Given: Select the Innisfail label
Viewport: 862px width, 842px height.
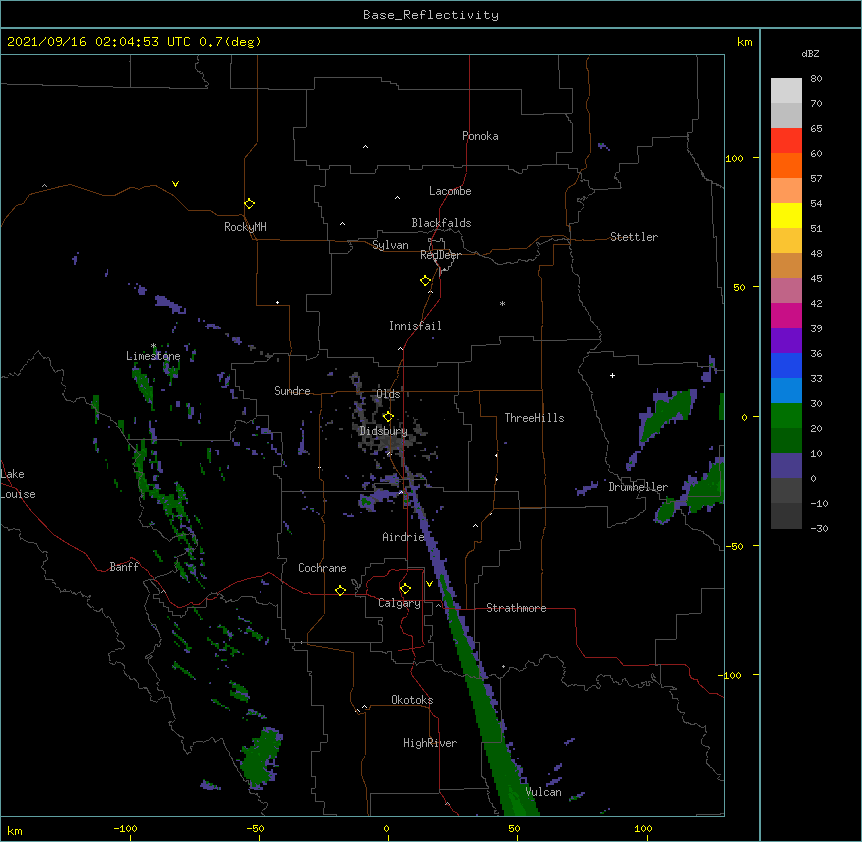Looking at the screenshot, I should (415, 326).
